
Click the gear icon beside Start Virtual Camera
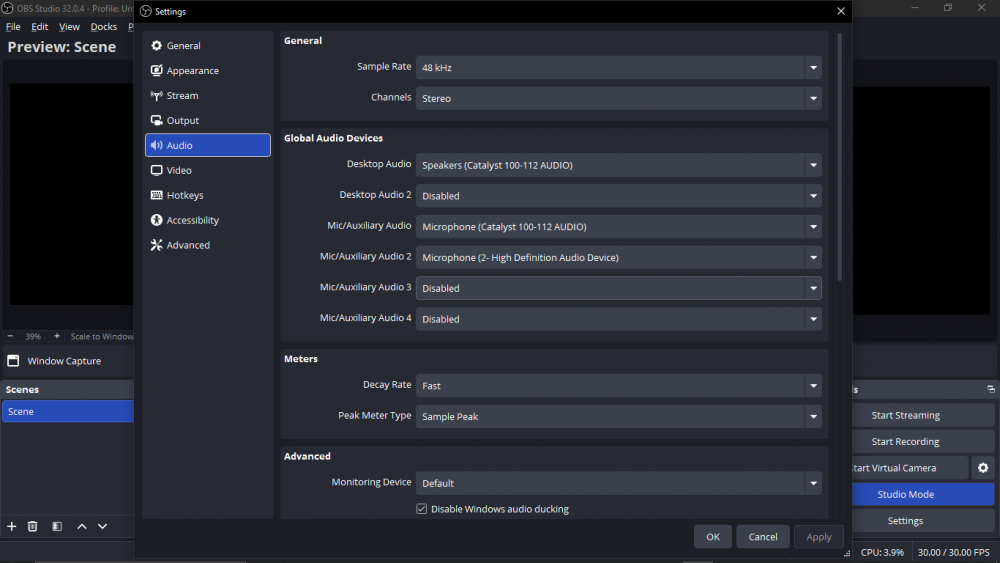pos(983,468)
